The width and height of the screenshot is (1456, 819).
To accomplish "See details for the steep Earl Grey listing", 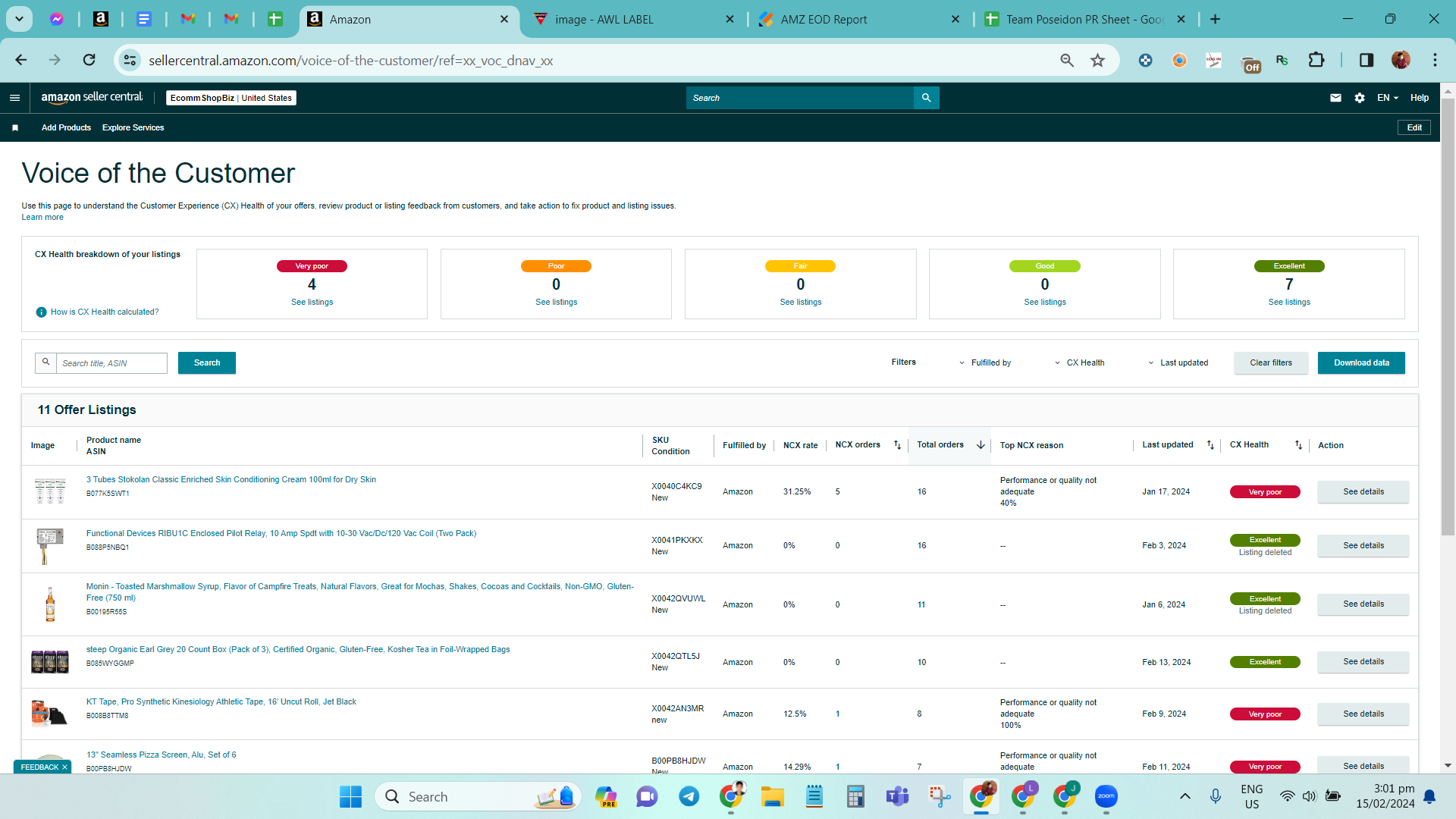I will [1363, 662].
